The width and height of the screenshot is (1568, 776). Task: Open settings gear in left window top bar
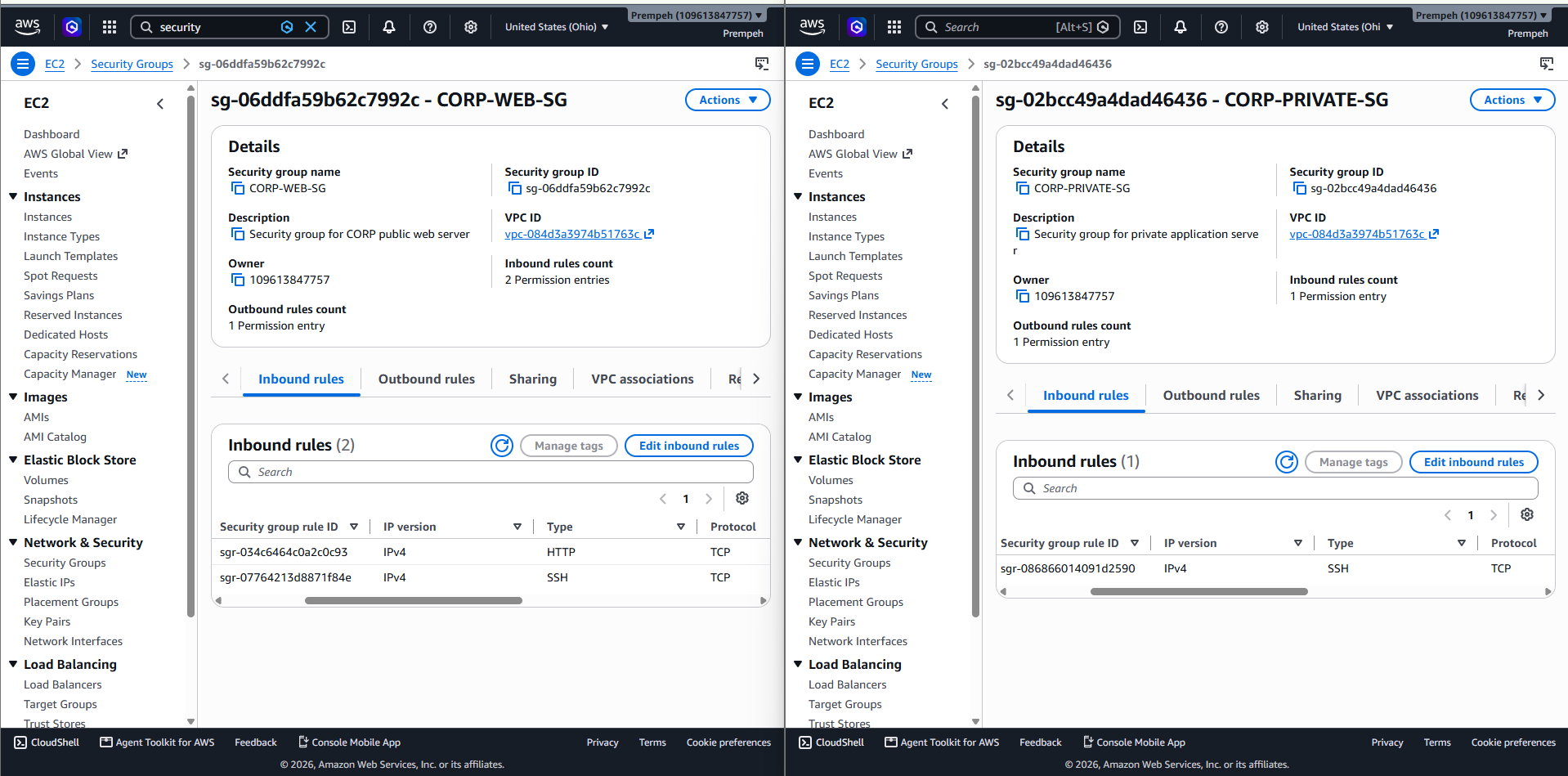pos(471,27)
